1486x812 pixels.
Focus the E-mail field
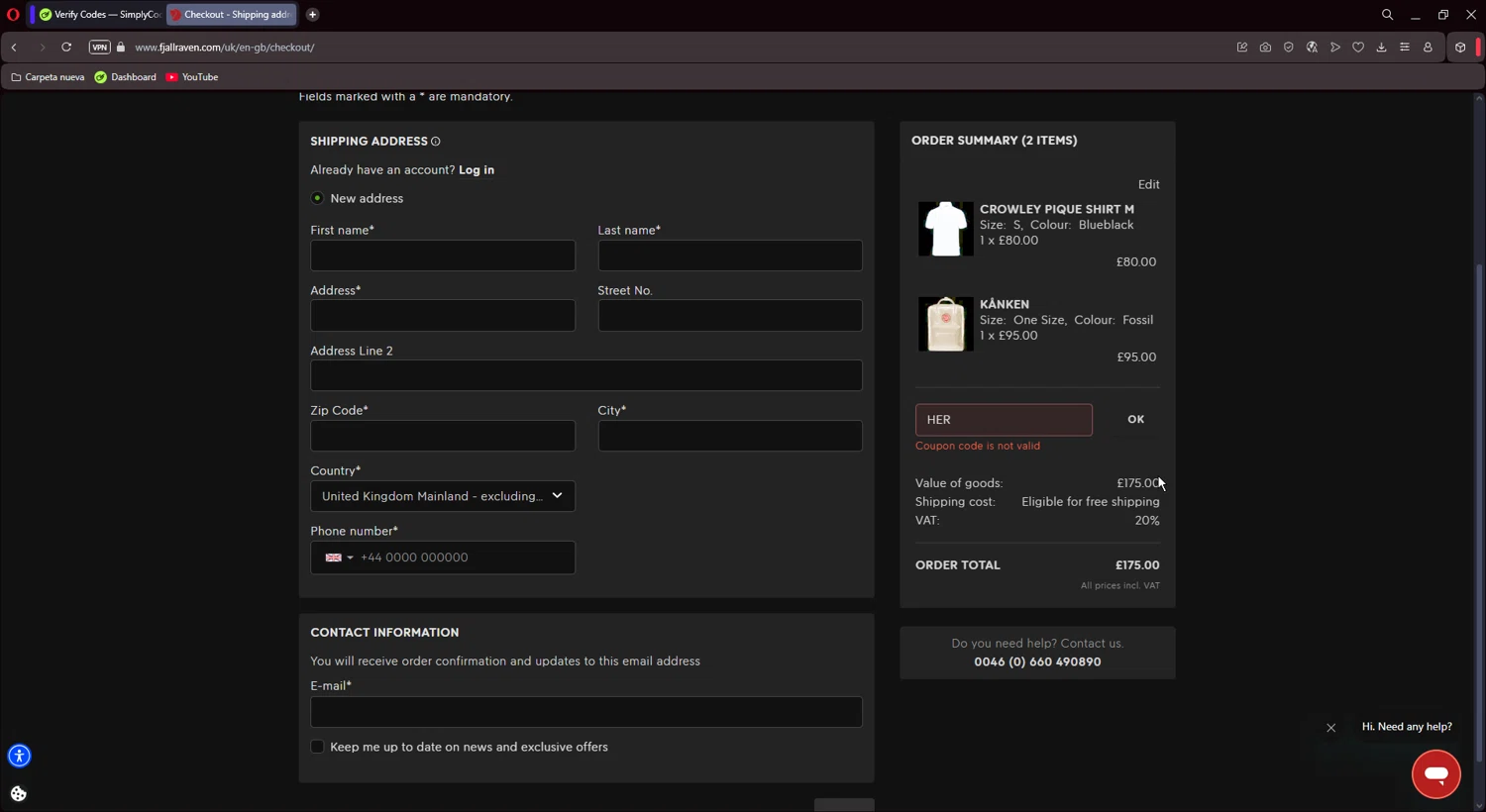[586, 712]
